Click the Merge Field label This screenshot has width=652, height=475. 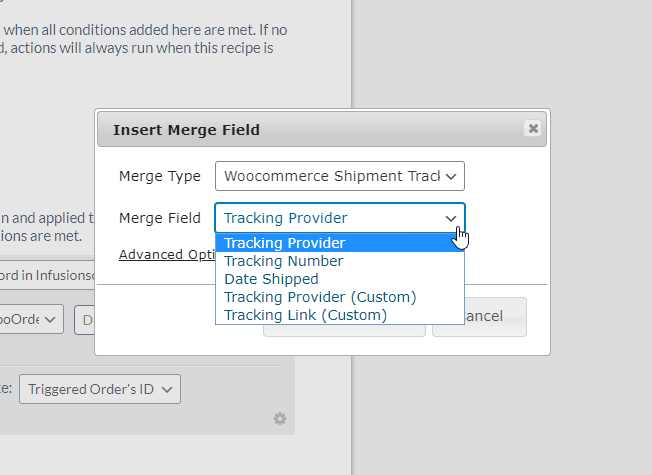160,218
